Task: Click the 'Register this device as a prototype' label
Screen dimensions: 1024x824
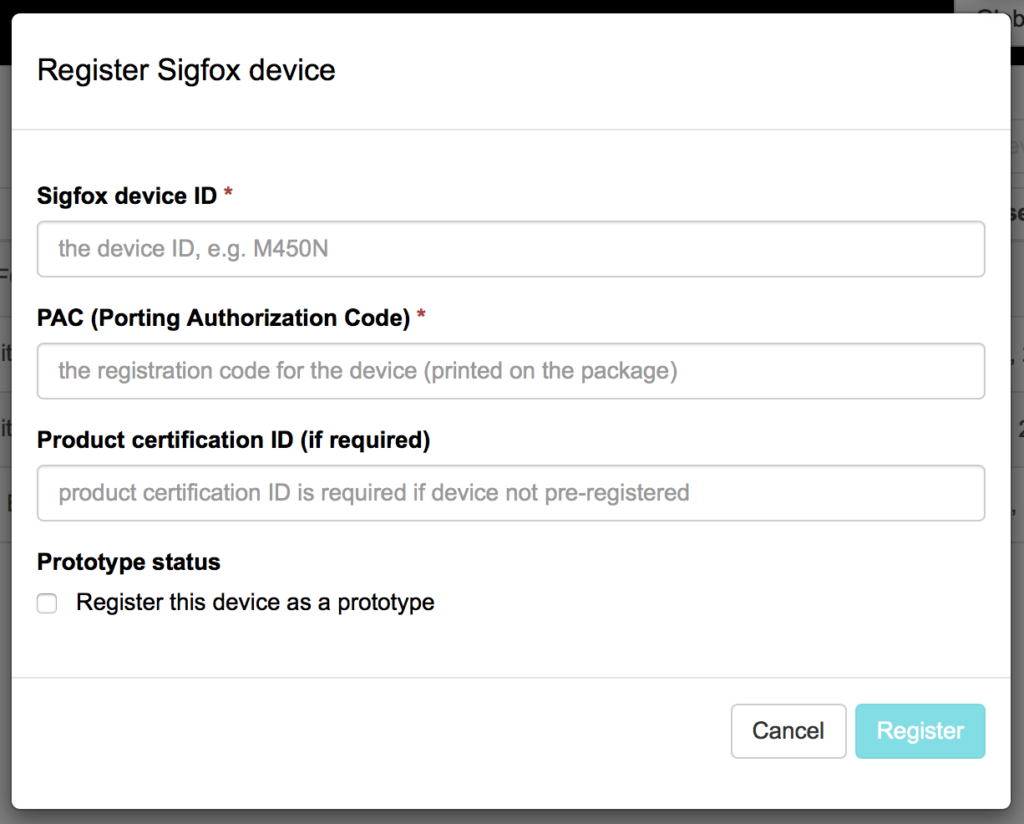Action: click(x=253, y=602)
